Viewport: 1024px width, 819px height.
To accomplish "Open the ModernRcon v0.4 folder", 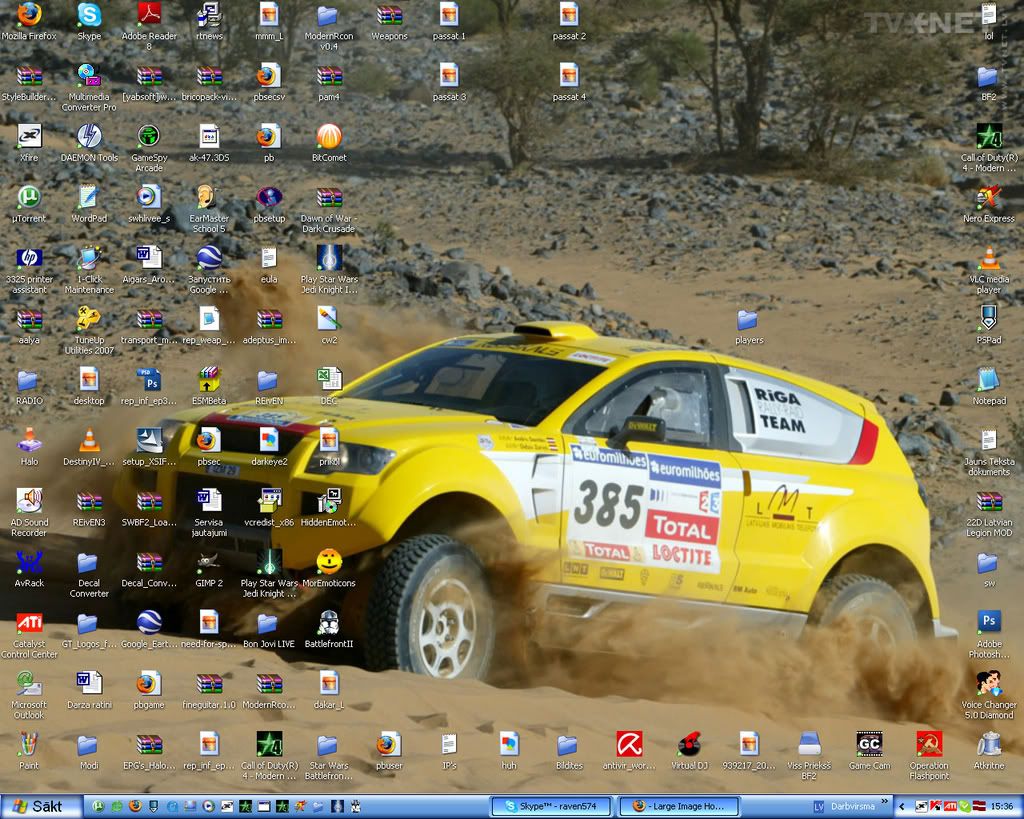I will (x=329, y=25).
